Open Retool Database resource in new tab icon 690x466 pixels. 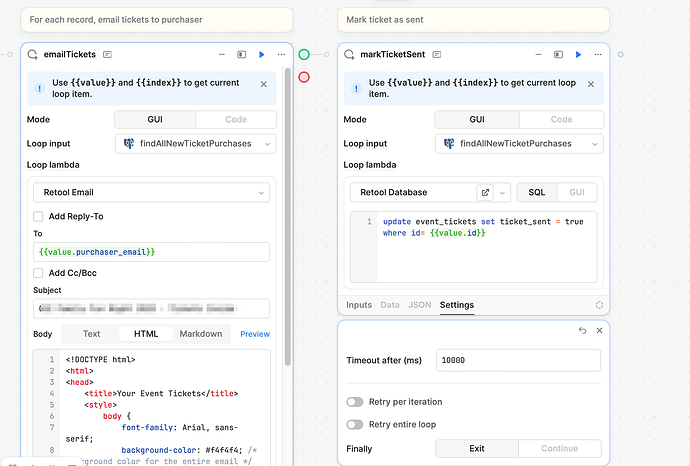click(485, 192)
